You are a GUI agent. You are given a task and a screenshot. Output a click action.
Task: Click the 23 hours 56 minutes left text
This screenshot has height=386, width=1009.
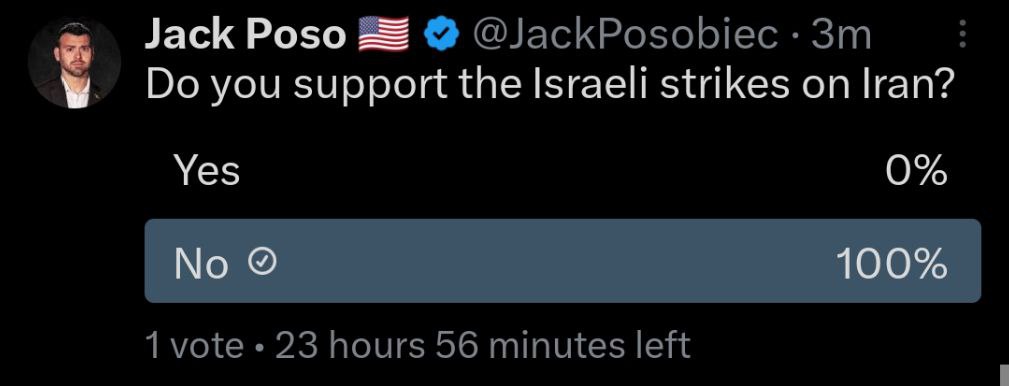pyautogui.click(x=483, y=345)
